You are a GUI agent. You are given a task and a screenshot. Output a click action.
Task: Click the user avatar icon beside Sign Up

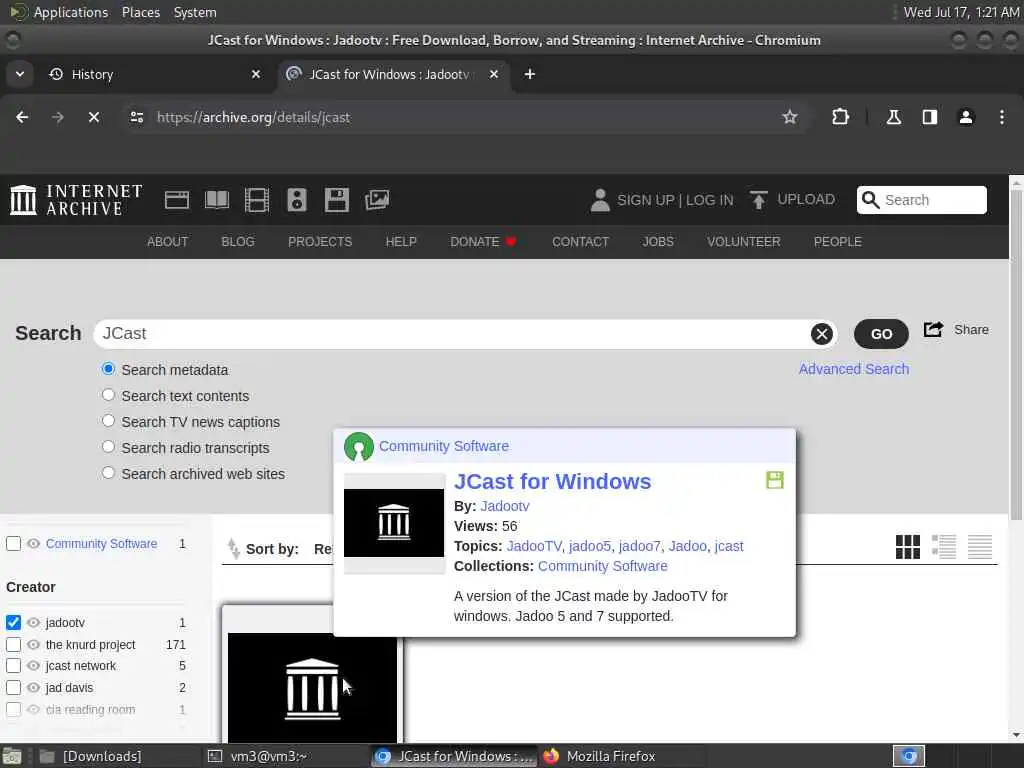click(x=600, y=200)
